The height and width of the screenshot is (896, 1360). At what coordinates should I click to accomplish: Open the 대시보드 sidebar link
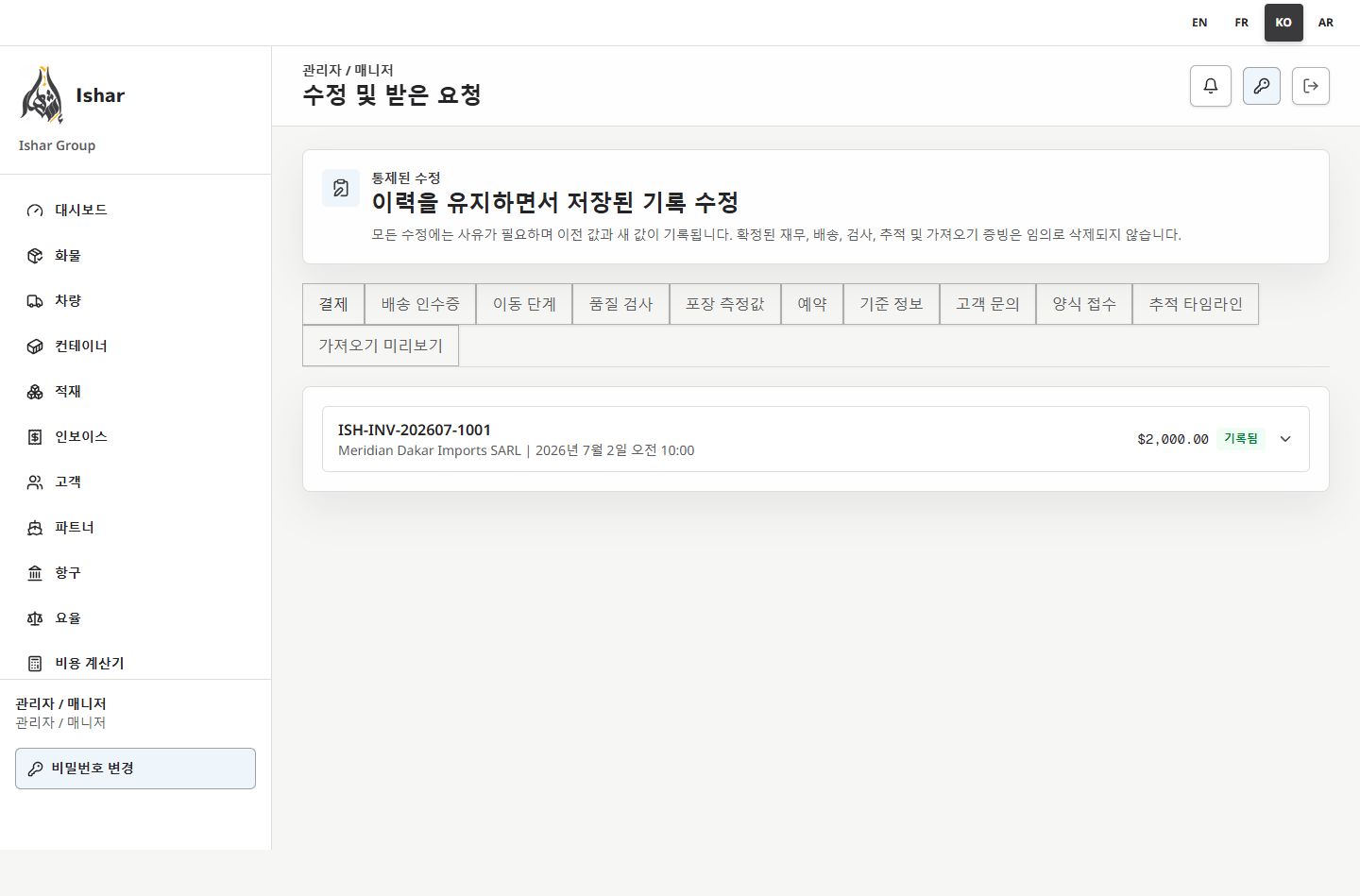click(x=135, y=211)
